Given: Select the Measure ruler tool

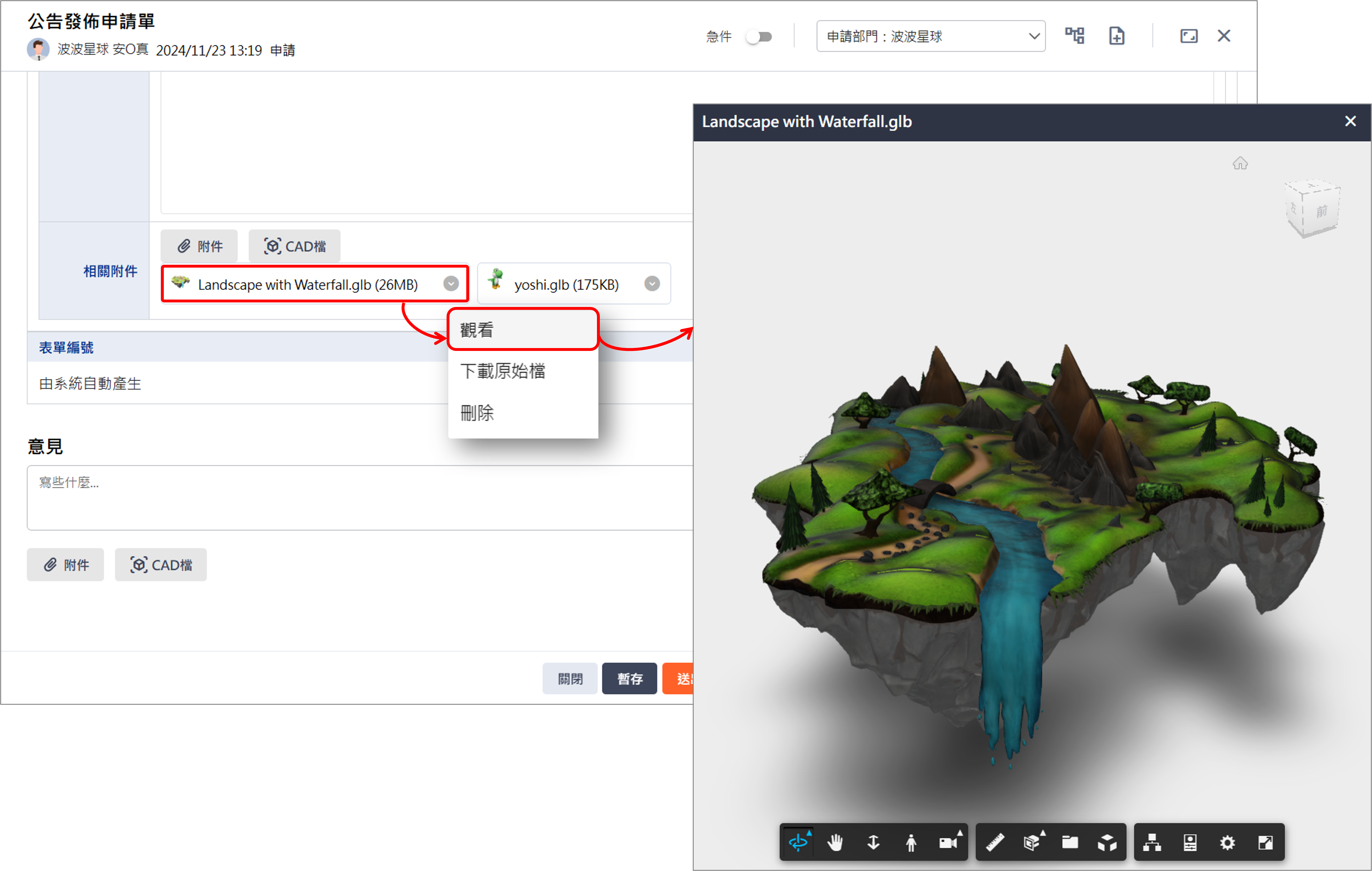Looking at the screenshot, I should (x=995, y=842).
